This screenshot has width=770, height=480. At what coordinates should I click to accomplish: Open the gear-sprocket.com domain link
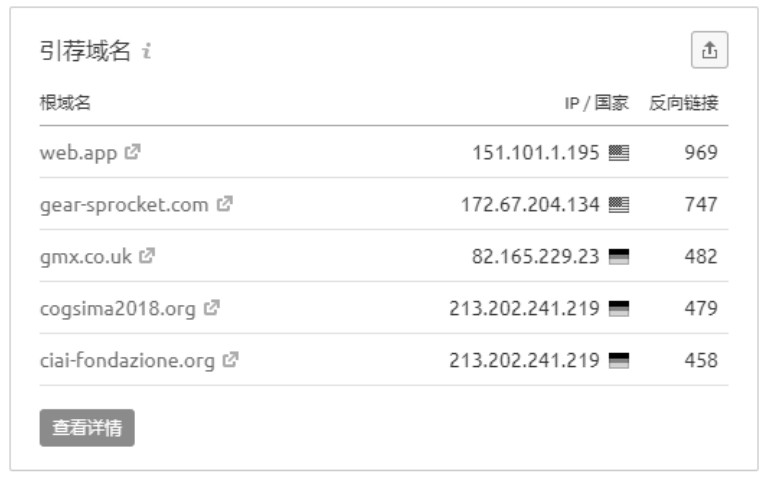[124, 204]
